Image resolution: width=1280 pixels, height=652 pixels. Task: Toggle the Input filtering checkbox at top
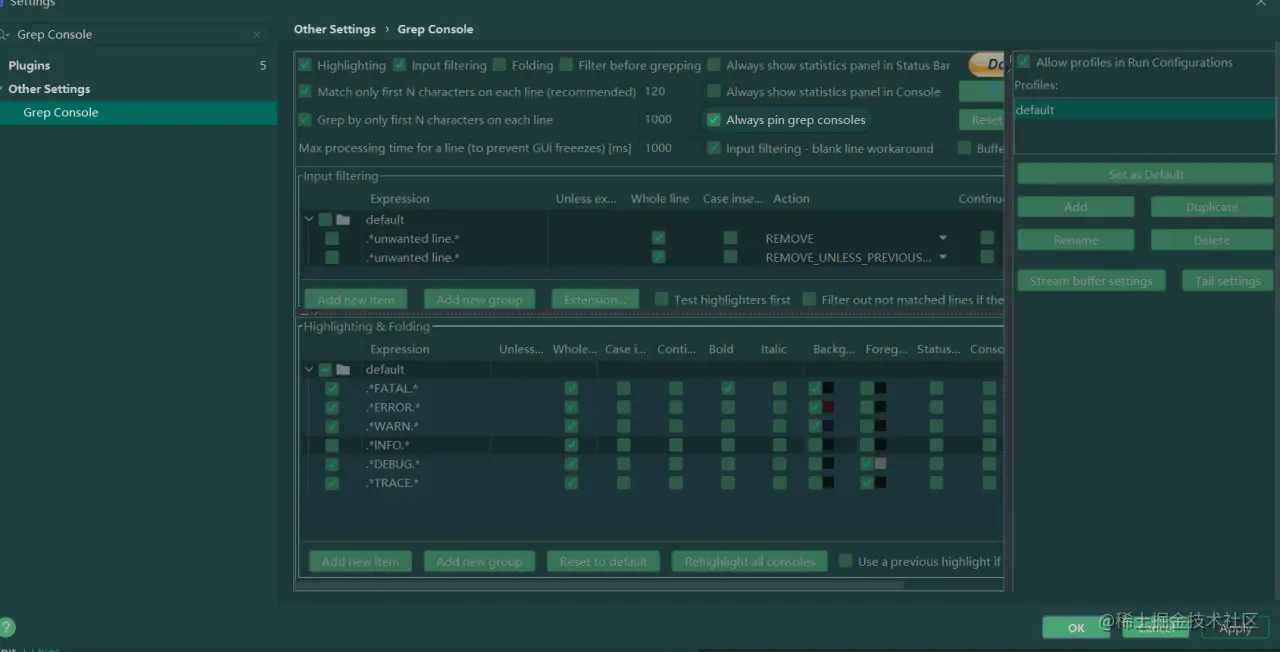point(399,65)
